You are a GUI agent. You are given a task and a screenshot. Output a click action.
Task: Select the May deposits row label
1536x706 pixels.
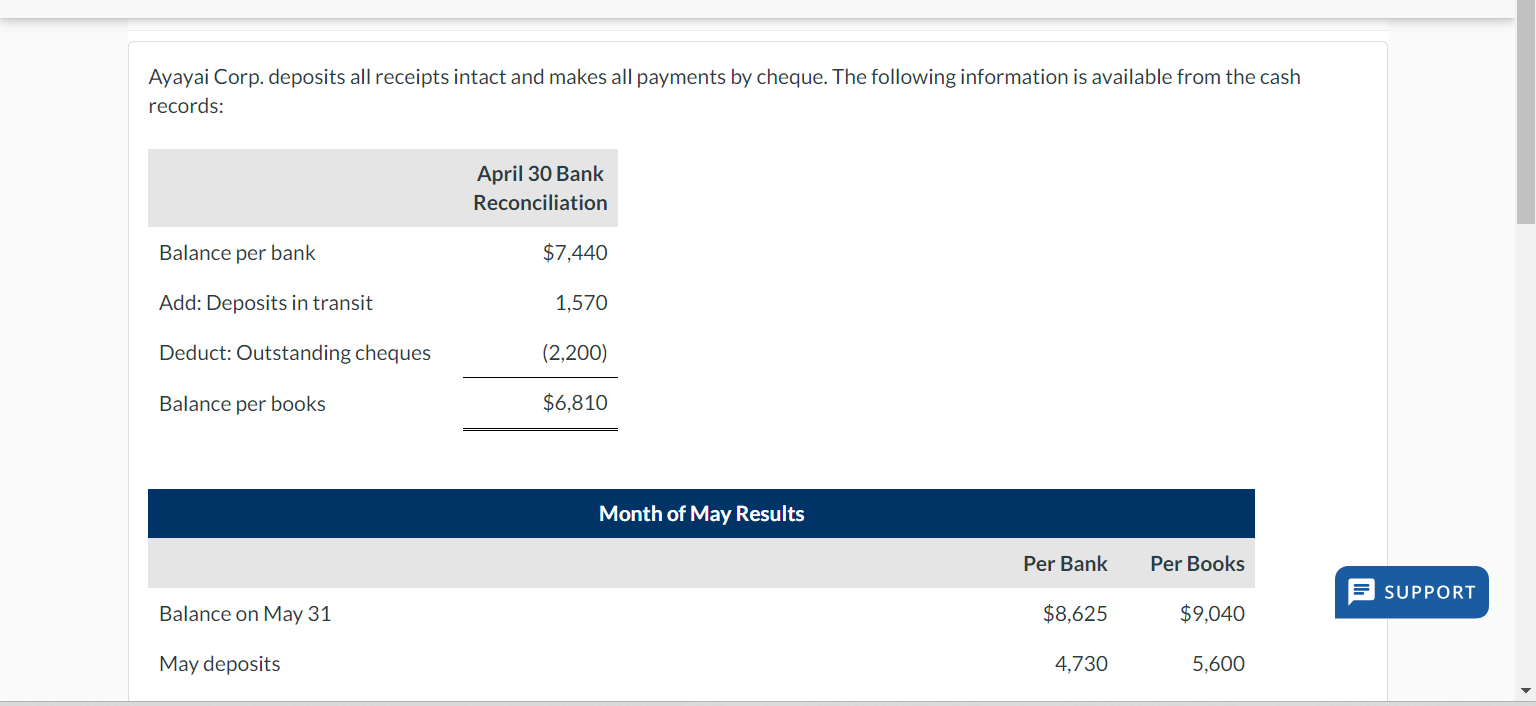tap(219, 663)
